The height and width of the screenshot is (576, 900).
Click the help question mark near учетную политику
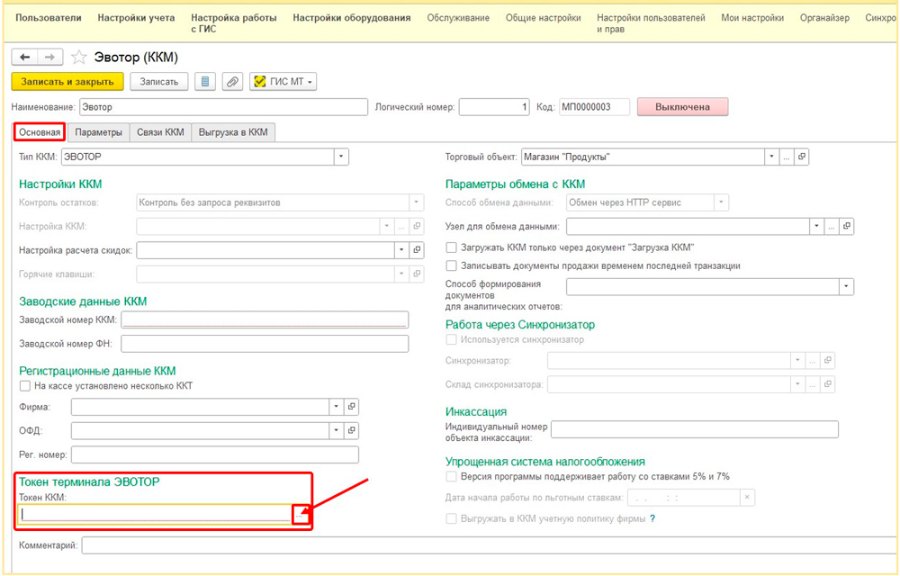pyautogui.click(x=653, y=519)
